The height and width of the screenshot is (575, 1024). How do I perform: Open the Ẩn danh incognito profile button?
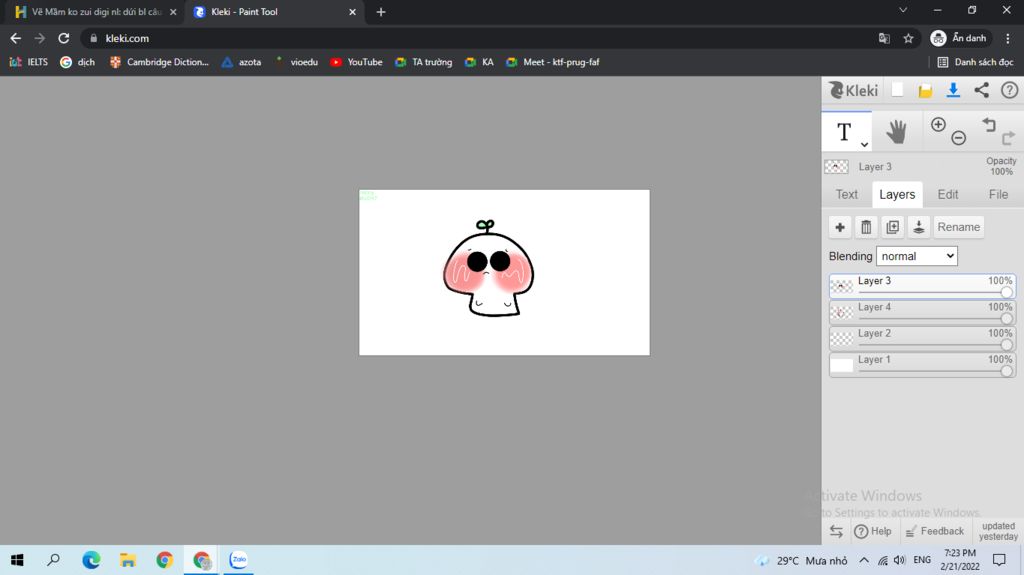tap(959, 39)
